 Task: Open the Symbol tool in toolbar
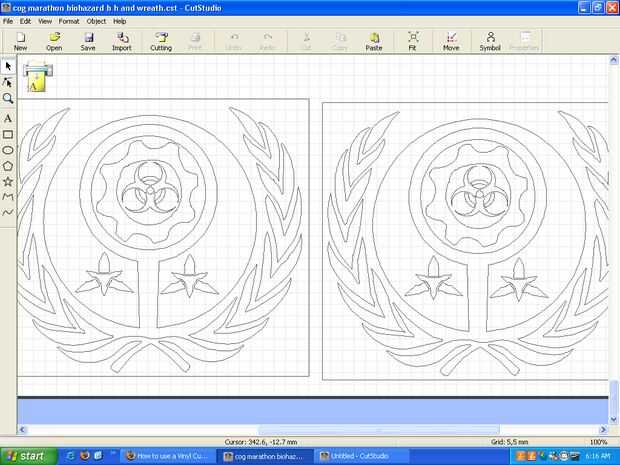pos(490,42)
